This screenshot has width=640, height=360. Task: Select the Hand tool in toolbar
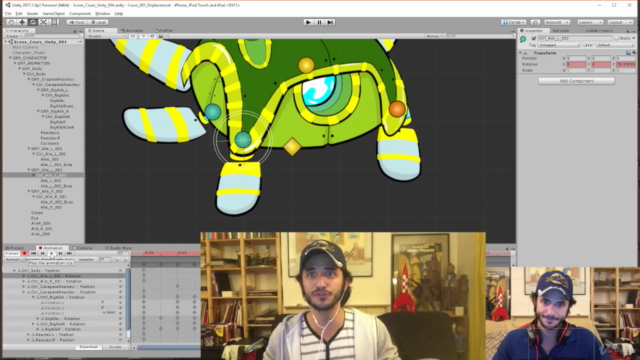pyautogui.click(x=11, y=22)
